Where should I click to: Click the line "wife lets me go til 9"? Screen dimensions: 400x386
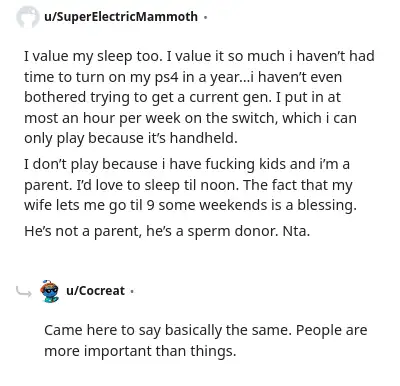click(x=190, y=205)
